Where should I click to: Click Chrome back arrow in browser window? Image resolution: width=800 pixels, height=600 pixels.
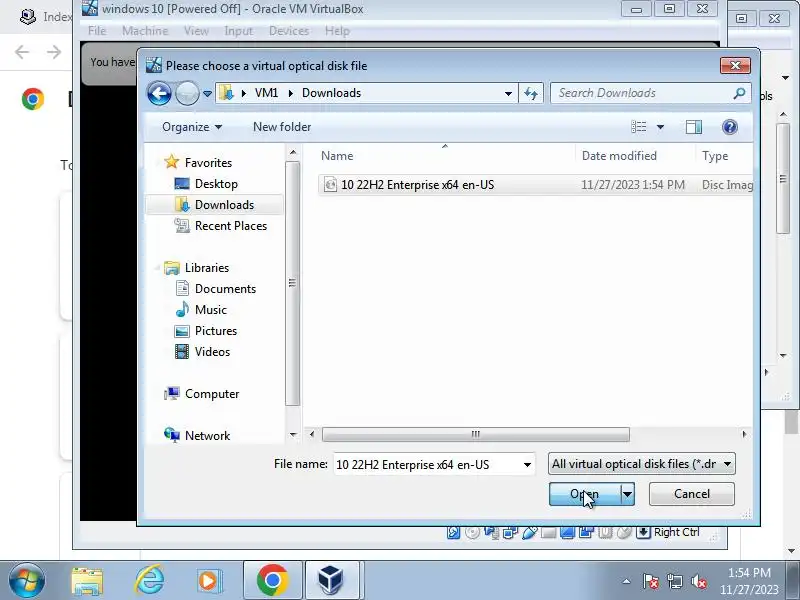[22, 52]
